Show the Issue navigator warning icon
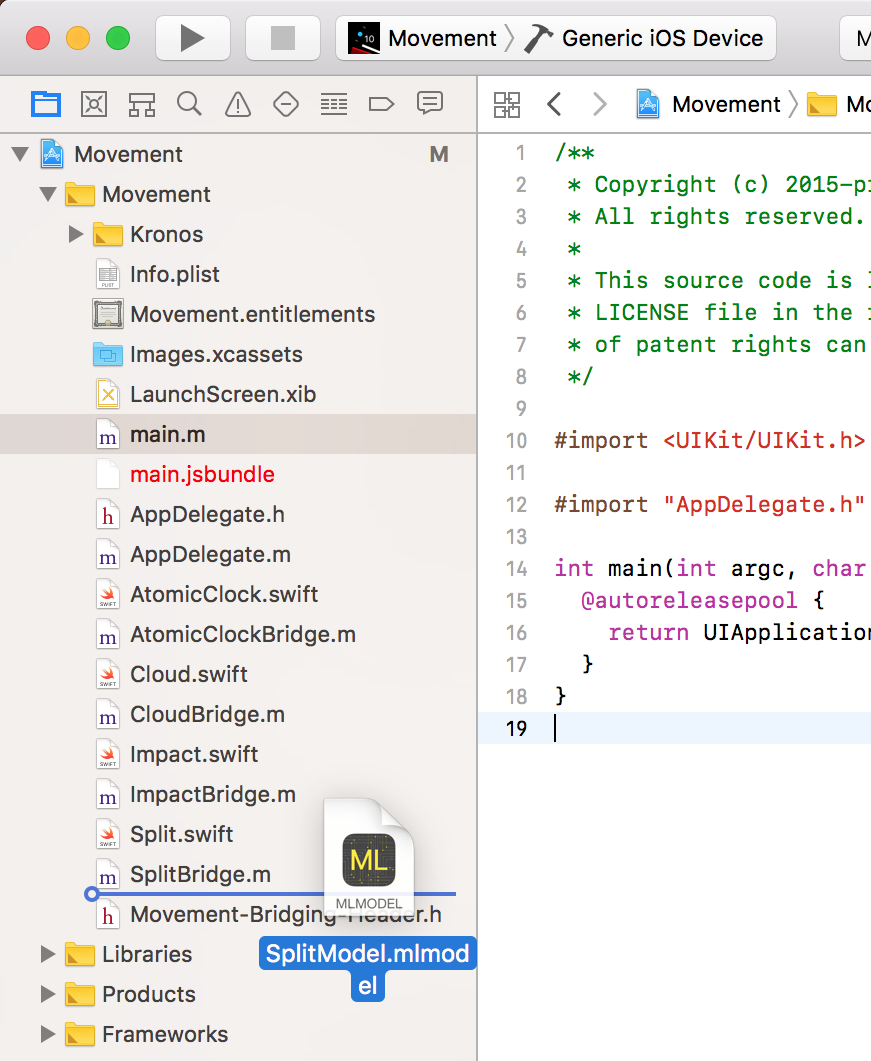This screenshot has height=1061, width=871. coord(237,104)
